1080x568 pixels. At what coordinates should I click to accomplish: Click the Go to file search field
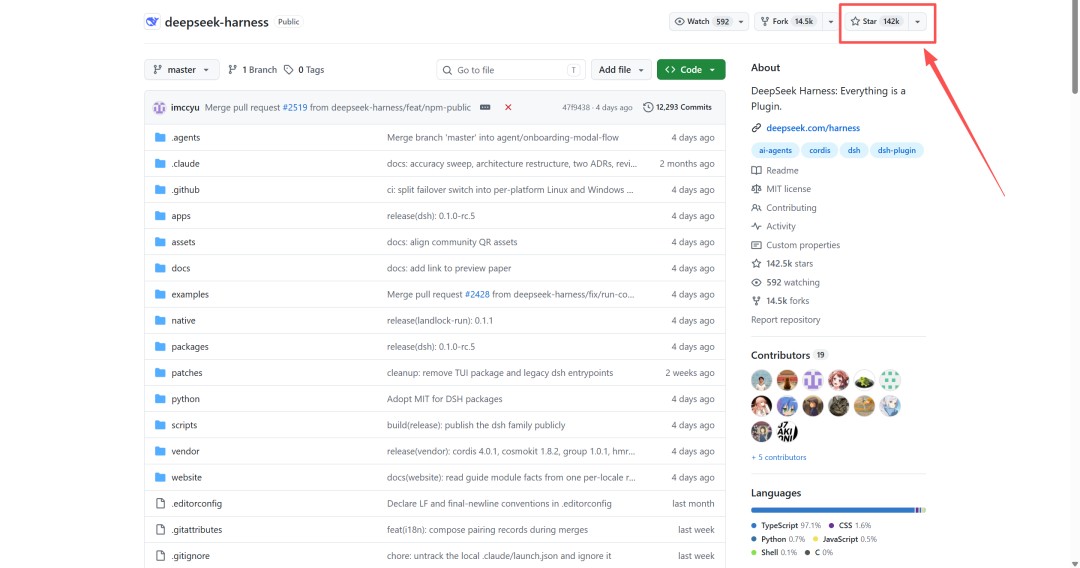pyautogui.click(x=510, y=70)
